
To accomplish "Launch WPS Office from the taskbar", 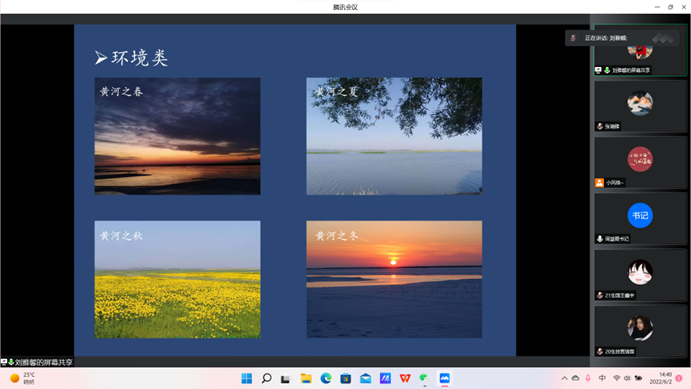I will click(405, 378).
